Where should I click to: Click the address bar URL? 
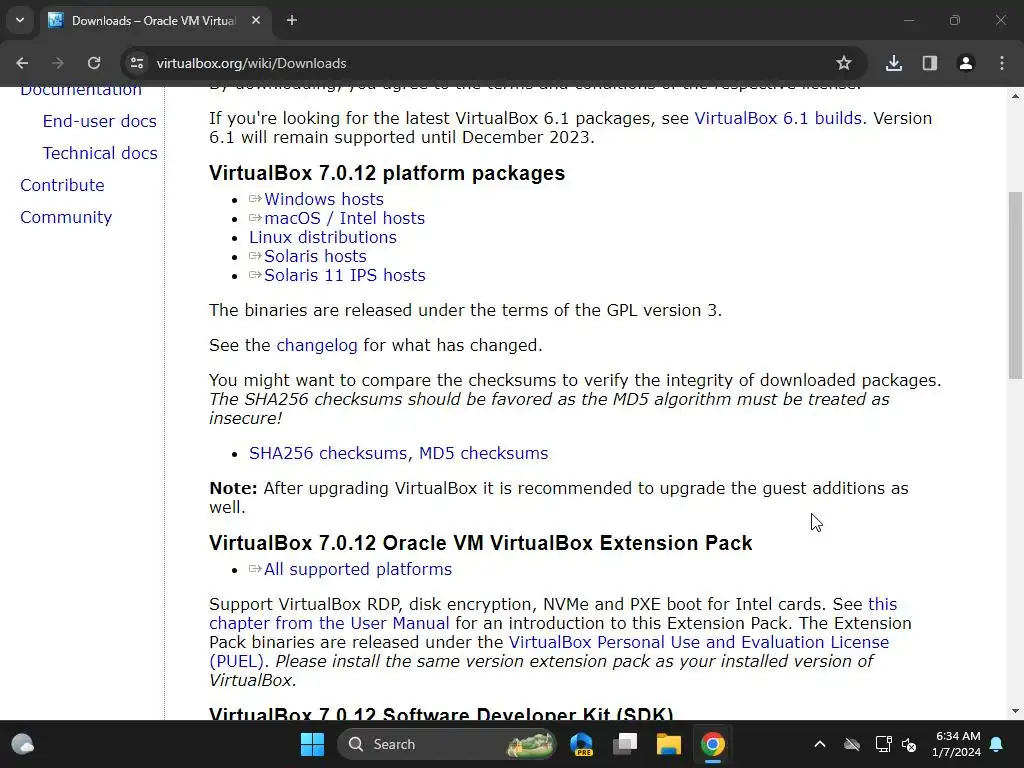tap(251, 63)
